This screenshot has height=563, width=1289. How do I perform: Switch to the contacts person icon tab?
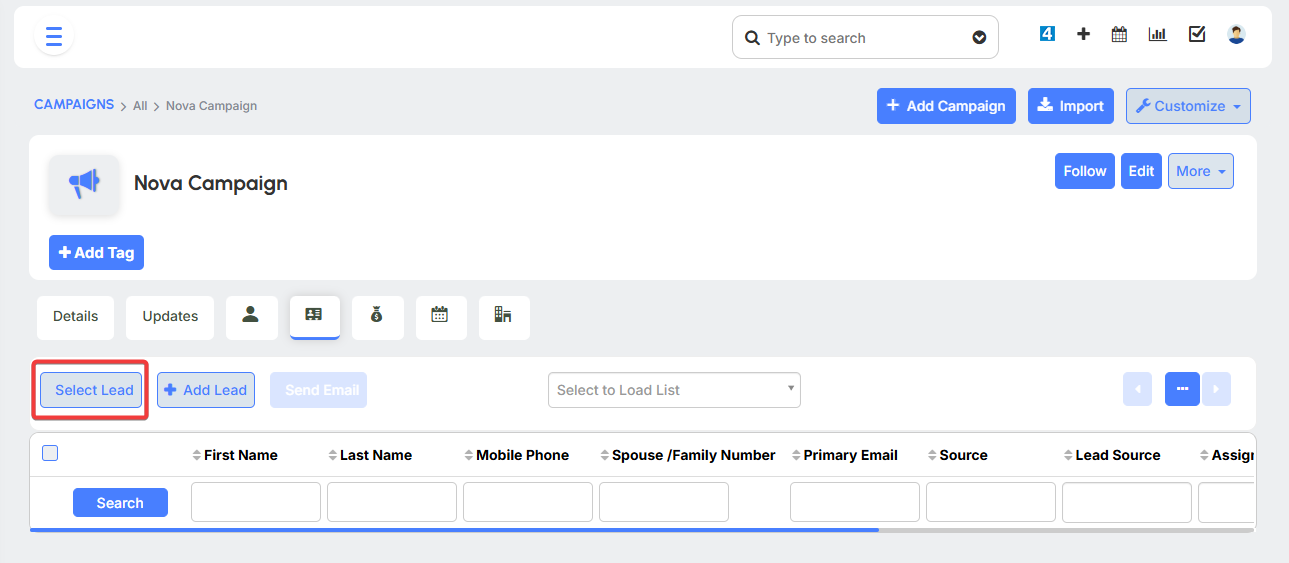tap(251, 316)
